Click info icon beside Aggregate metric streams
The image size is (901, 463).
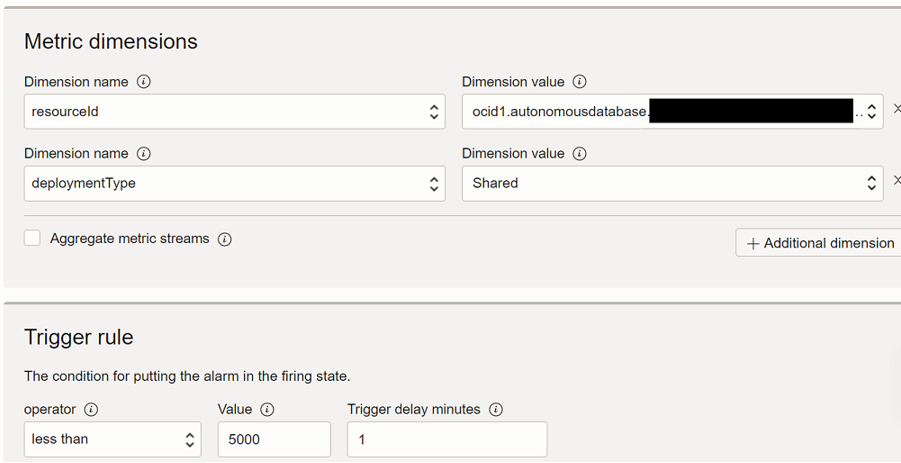[225, 240]
